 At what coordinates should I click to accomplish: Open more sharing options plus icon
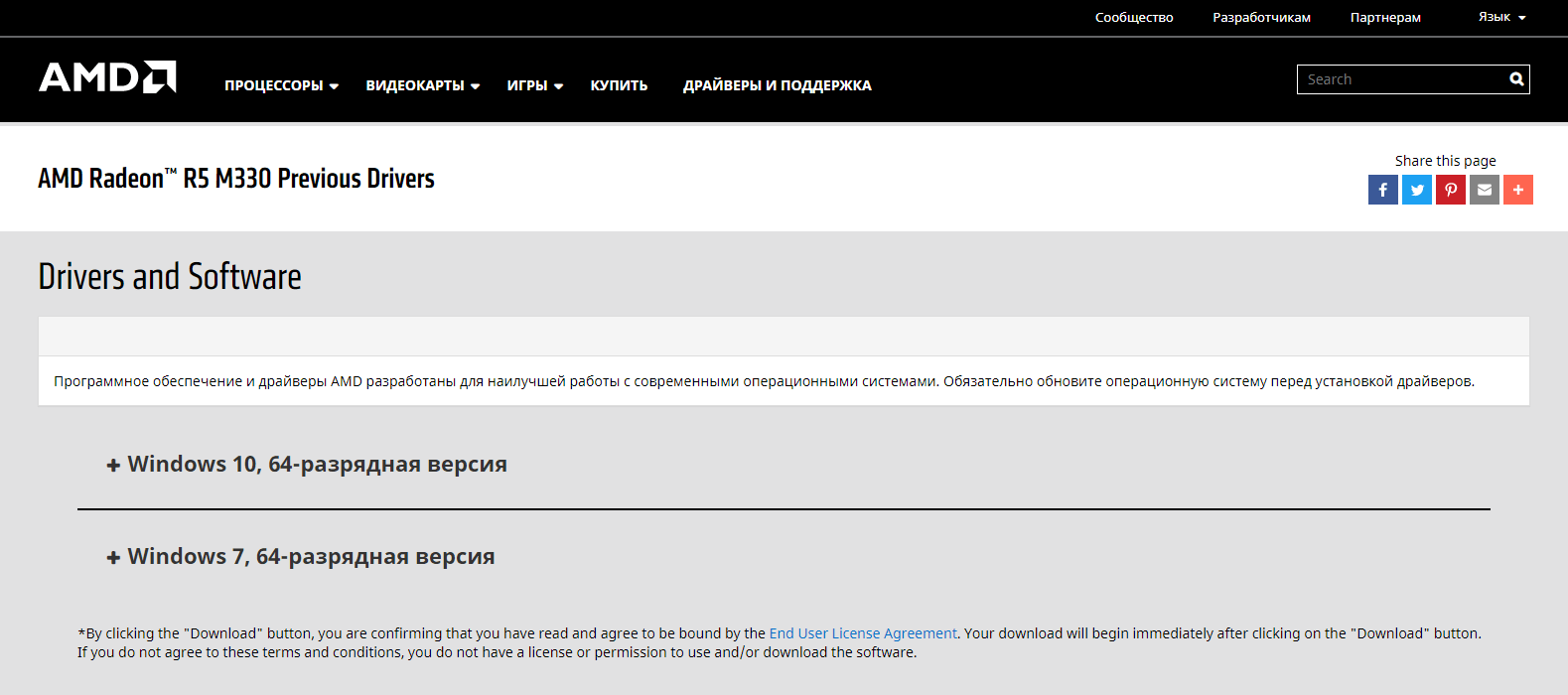click(1517, 190)
